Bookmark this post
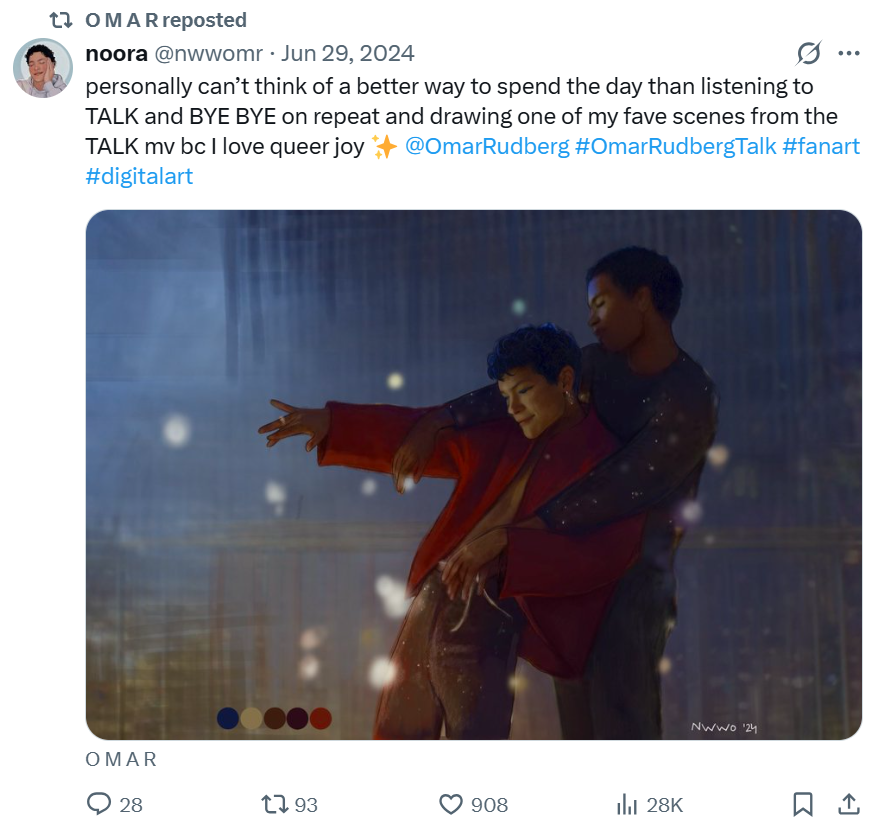 [x=802, y=804]
